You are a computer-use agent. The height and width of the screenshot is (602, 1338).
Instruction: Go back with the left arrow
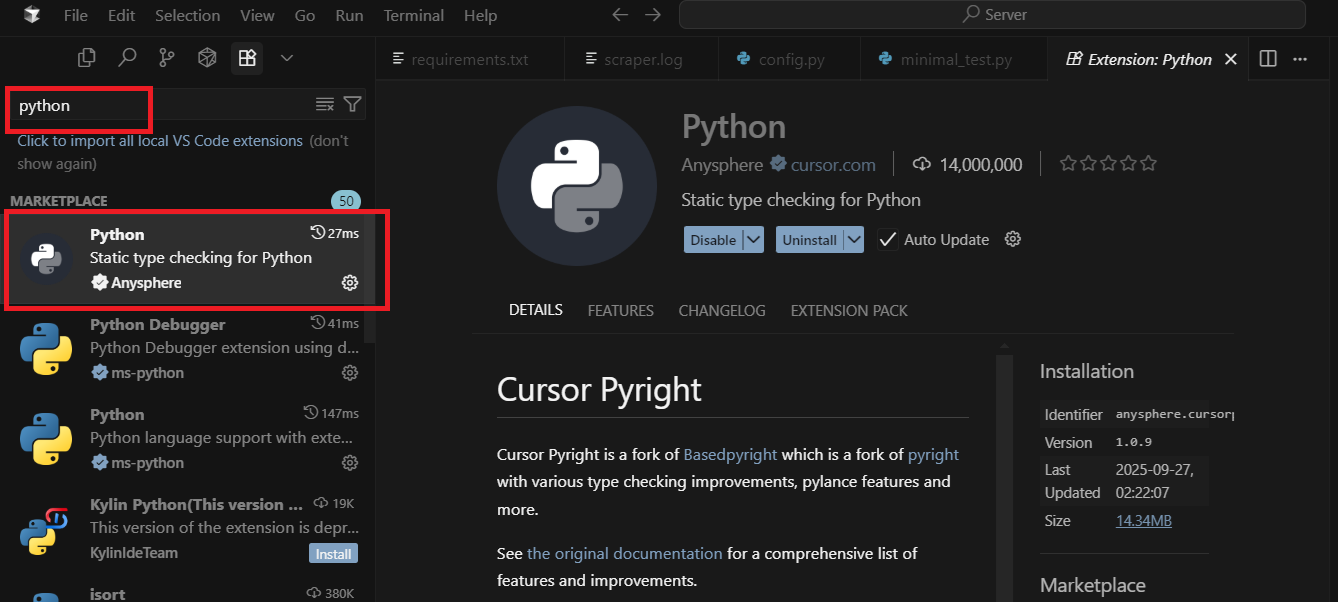tap(620, 15)
